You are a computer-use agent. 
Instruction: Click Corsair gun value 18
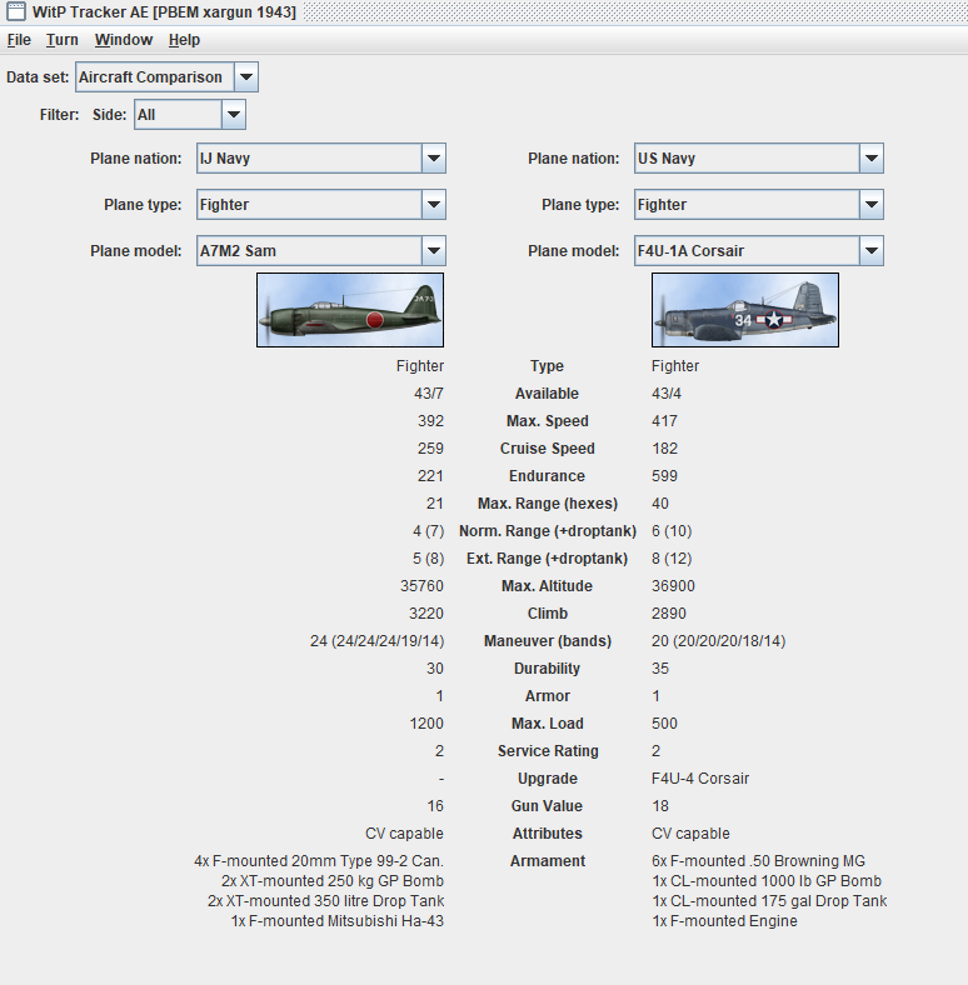(x=660, y=806)
